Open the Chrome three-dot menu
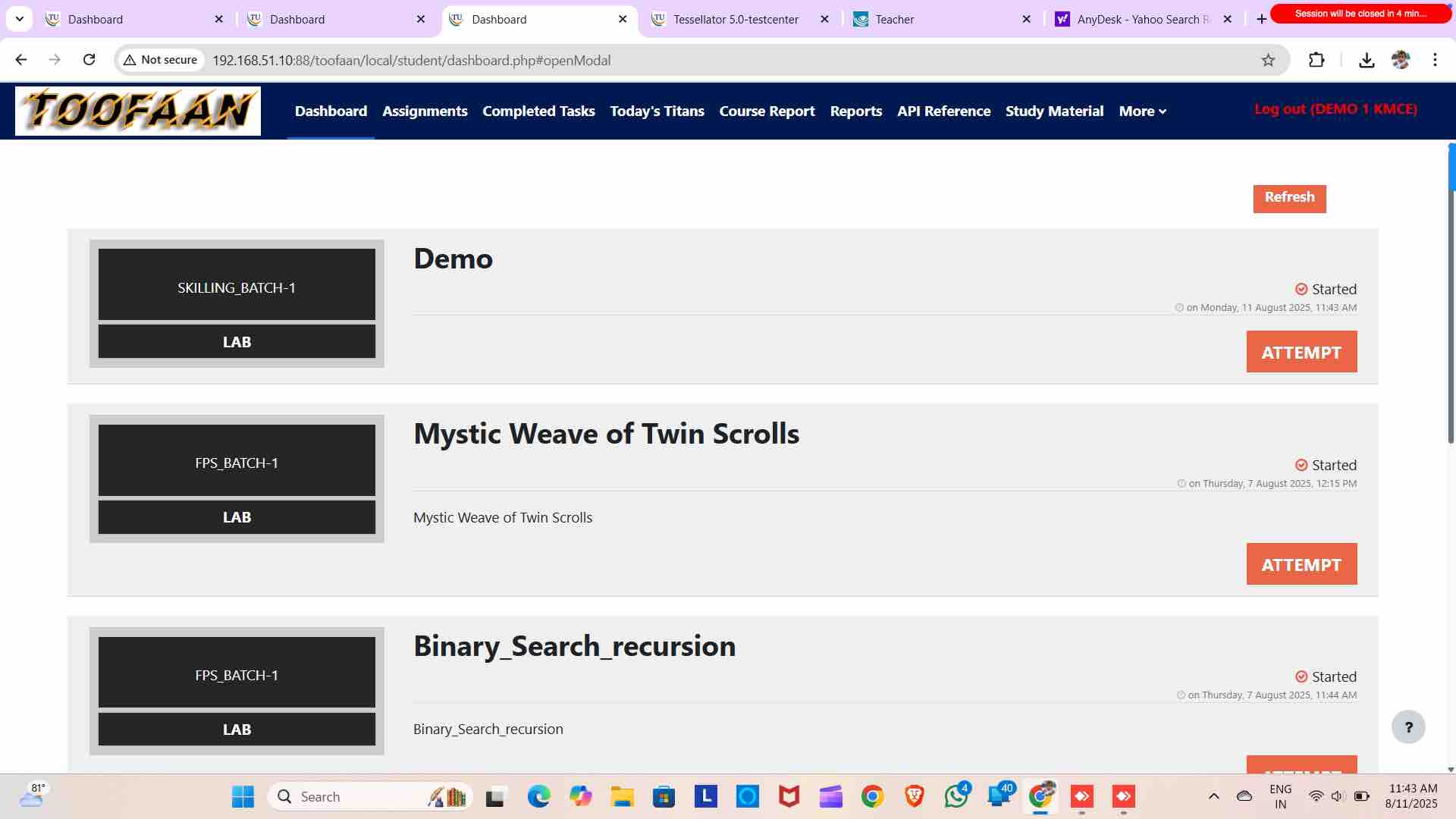Image resolution: width=1456 pixels, height=819 pixels. pos(1435,60)
